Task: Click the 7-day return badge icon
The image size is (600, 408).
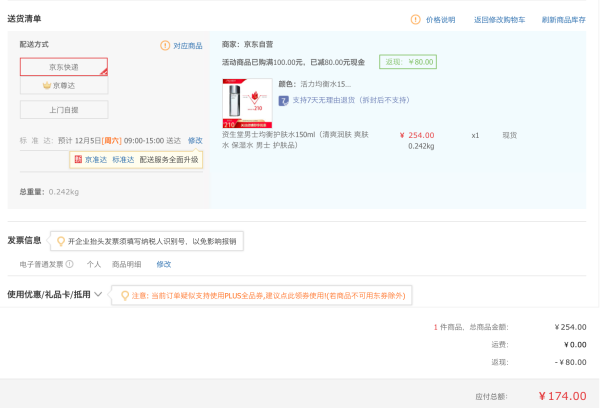Action: (284, 101)
